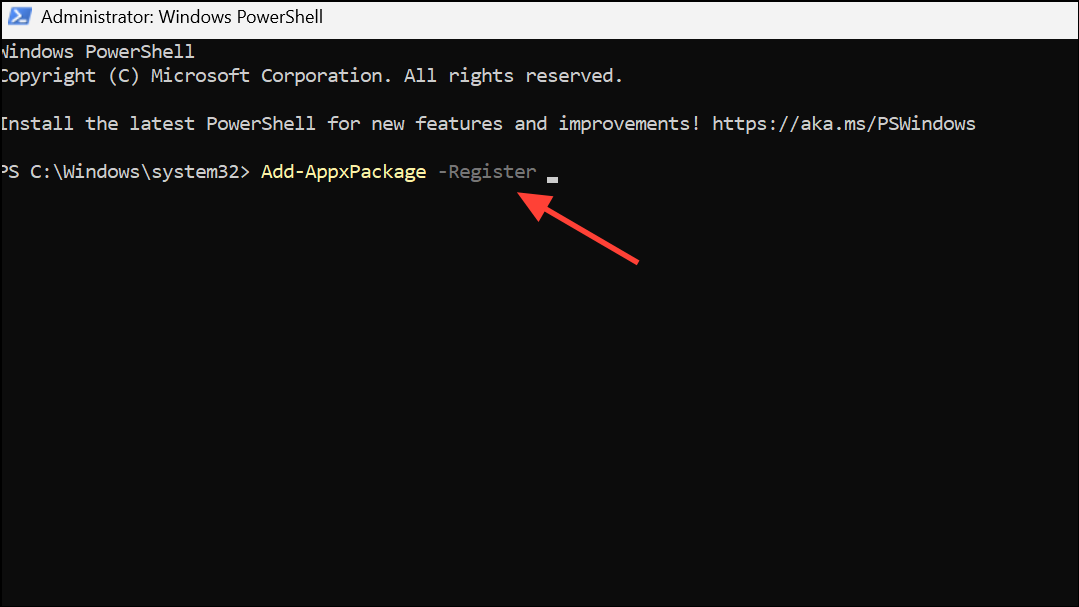This screenshot has height=607, width=1079.
Task: Click the -Register parameter text
Action: tap(487, 172)
